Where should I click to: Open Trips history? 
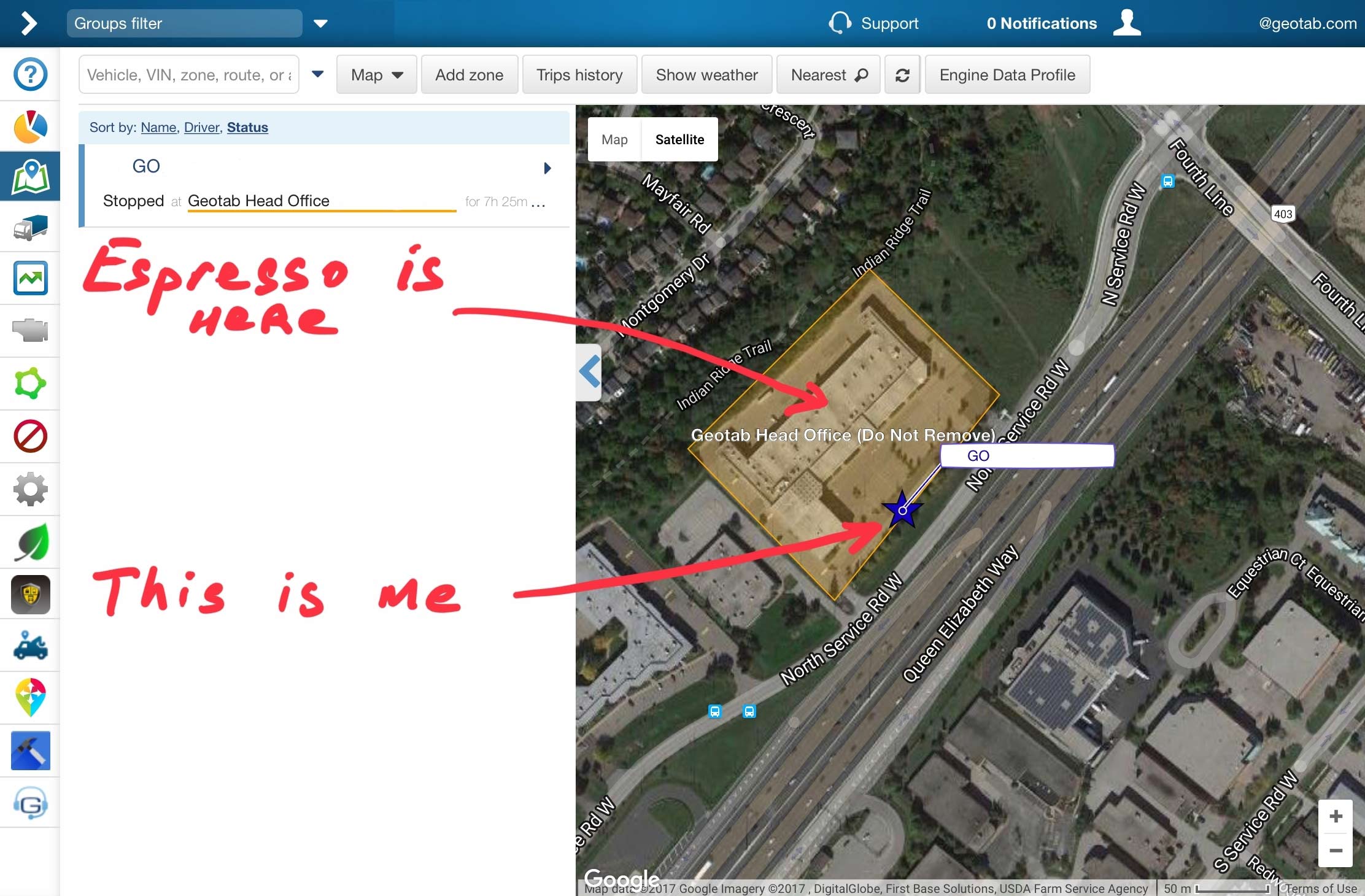579,75
